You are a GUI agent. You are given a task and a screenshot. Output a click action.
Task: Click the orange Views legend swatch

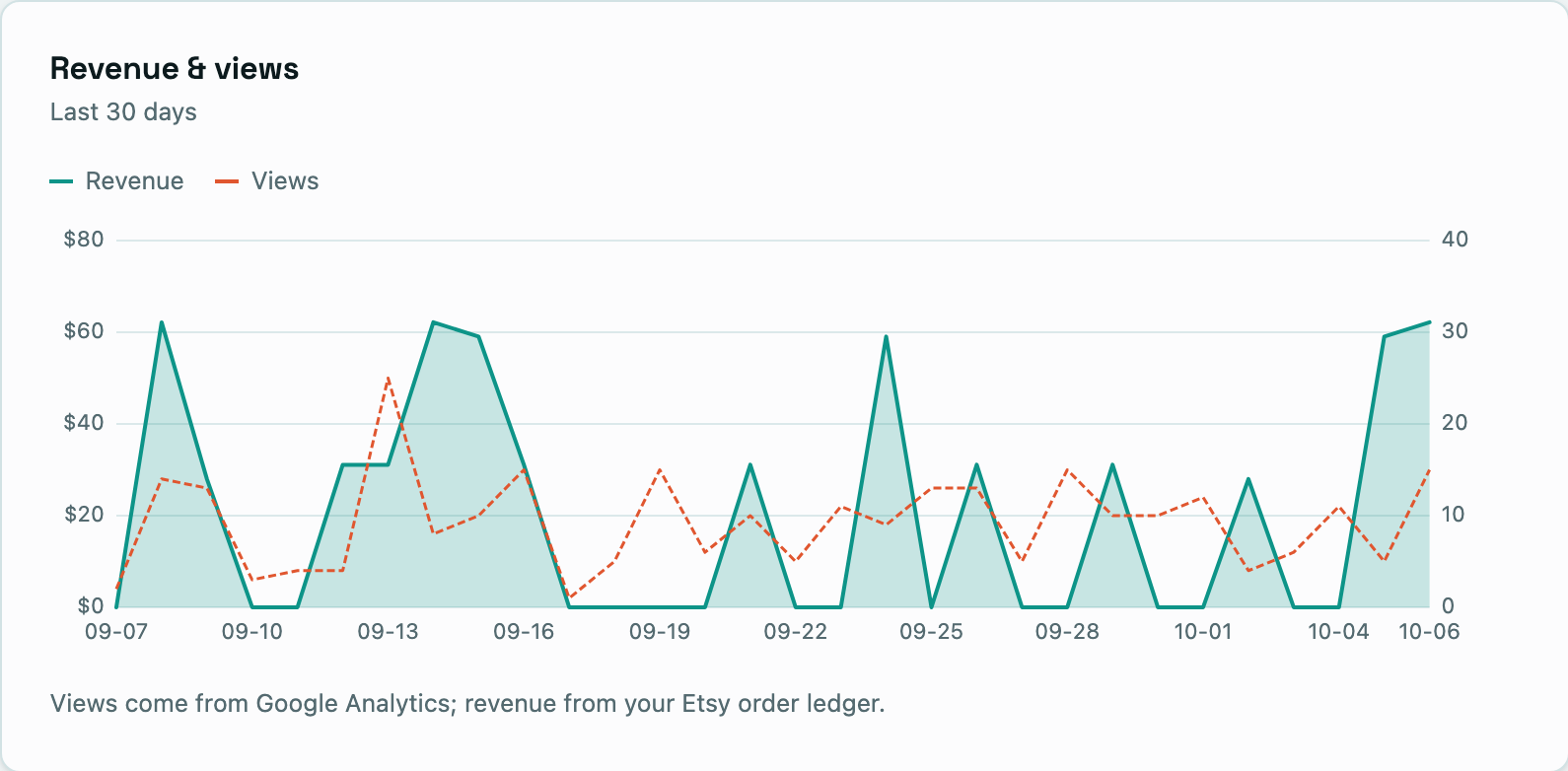pos(227,181)
